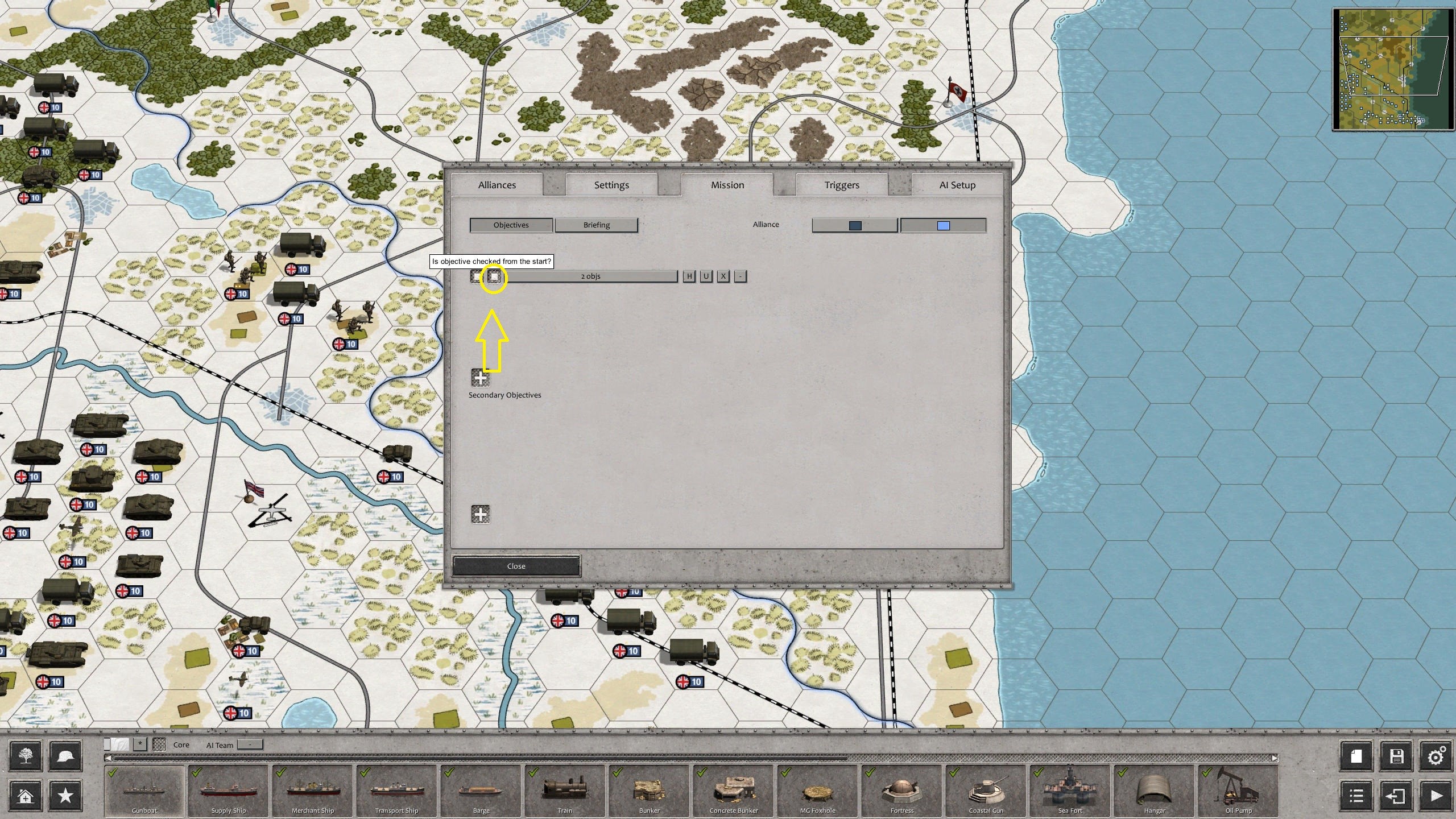Toggle the first checkbox beside 2 objs

pyautogui.click(x=477, y=276)
